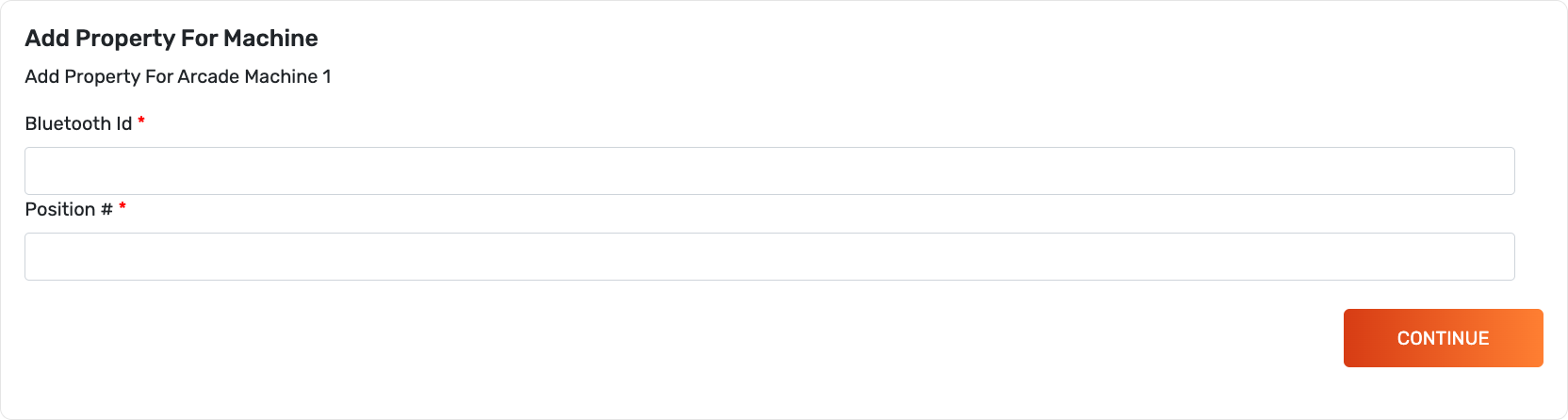Viewport: 1568px width, 420px height.
Task: Click Arcade Machine 1 in the subtitle
Action: [254, 76]
